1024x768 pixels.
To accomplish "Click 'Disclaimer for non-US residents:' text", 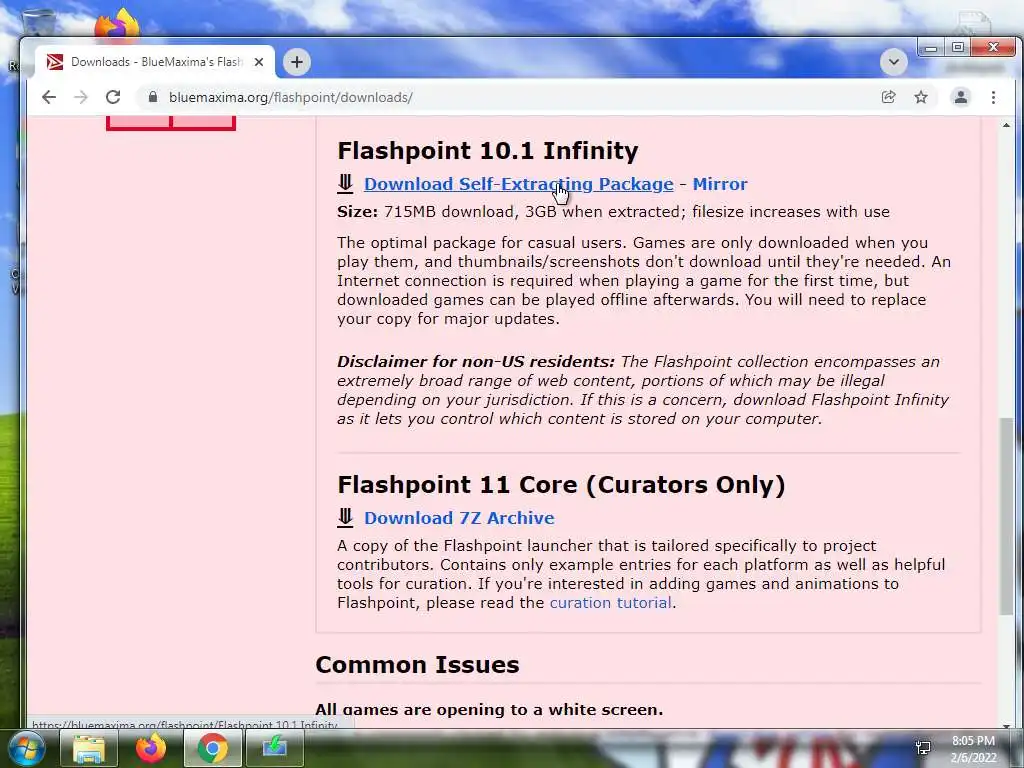I will click(x=476, y=362).
